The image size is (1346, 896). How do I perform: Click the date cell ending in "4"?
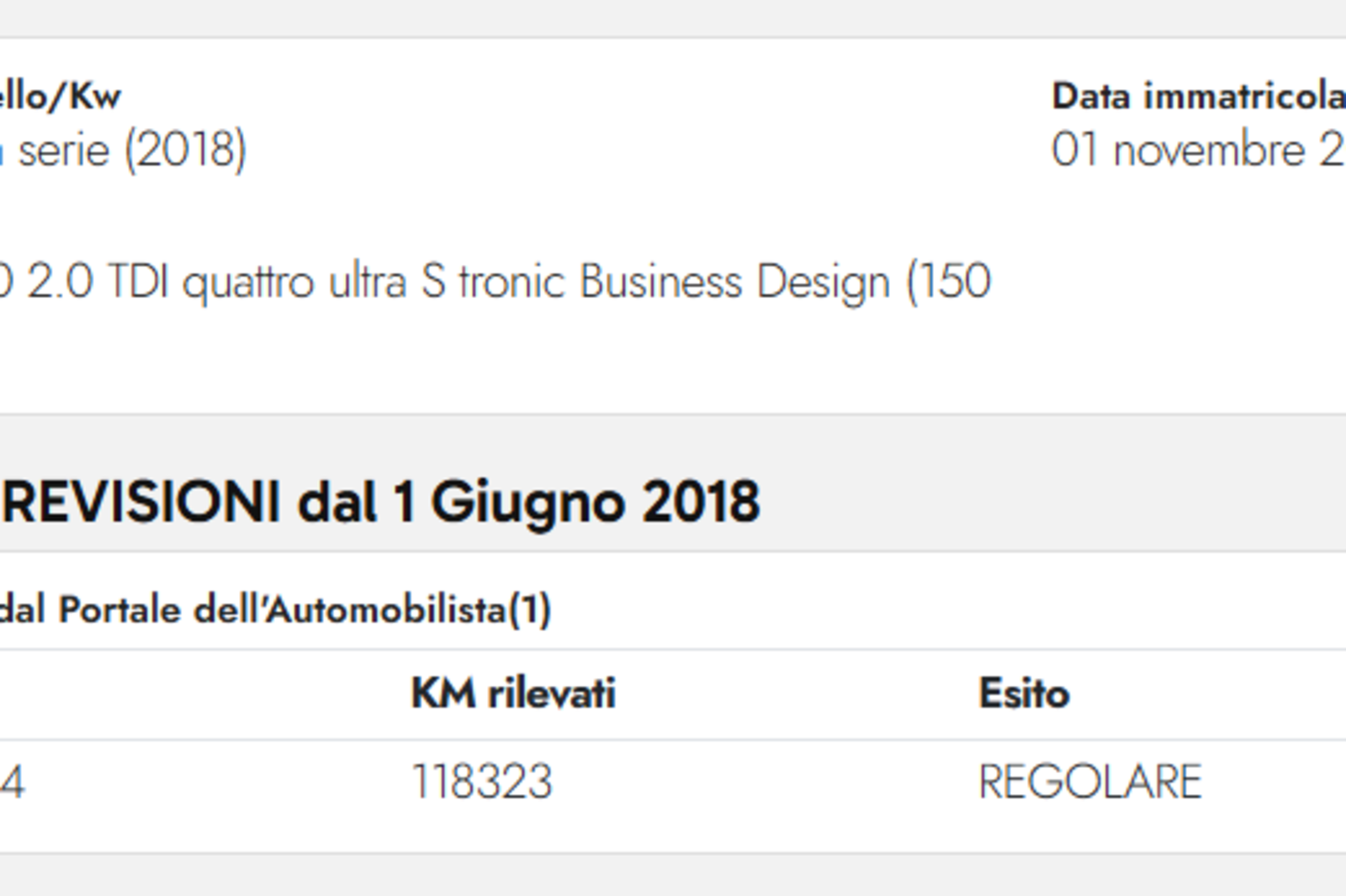12,782
